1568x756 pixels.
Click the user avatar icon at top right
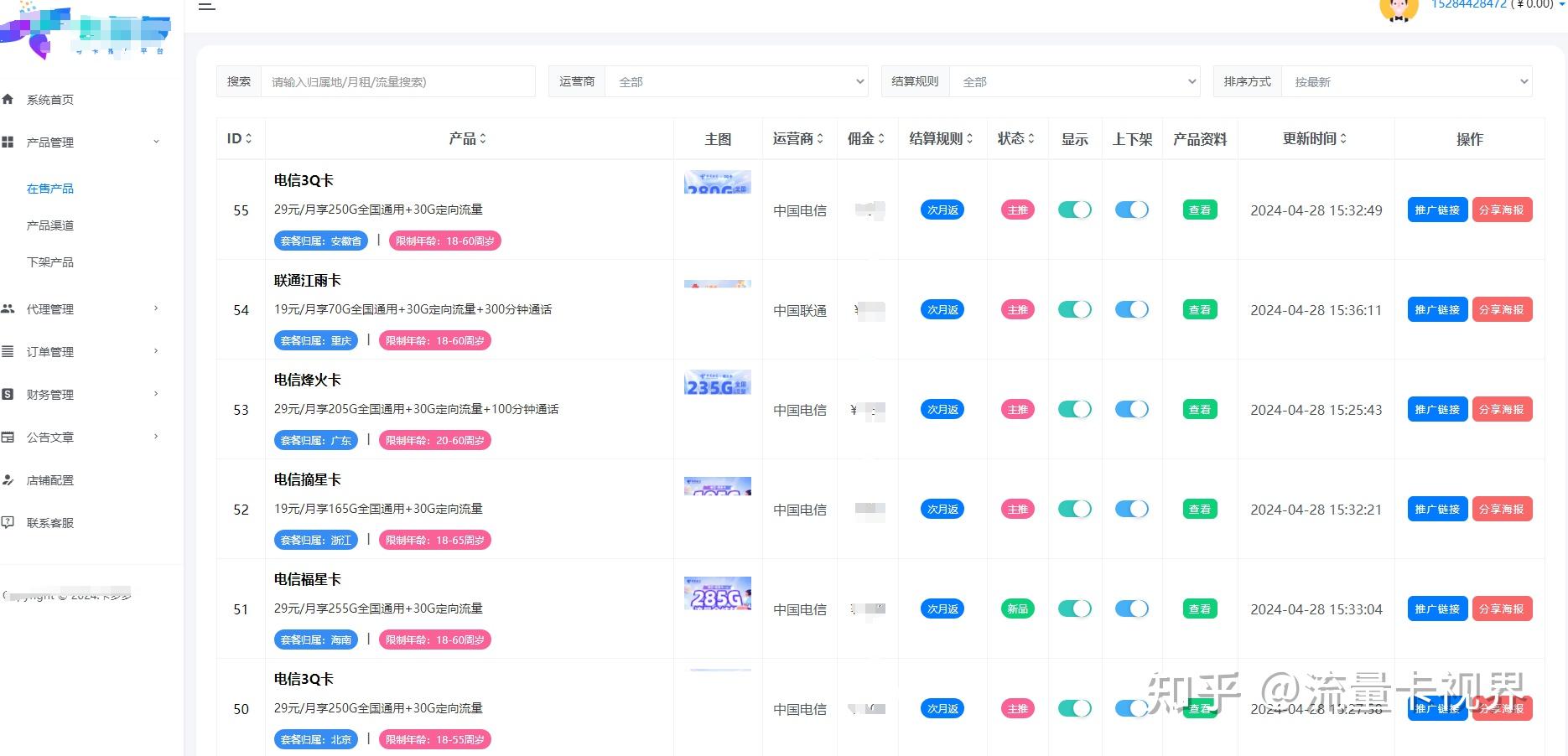click(1399, 8)
